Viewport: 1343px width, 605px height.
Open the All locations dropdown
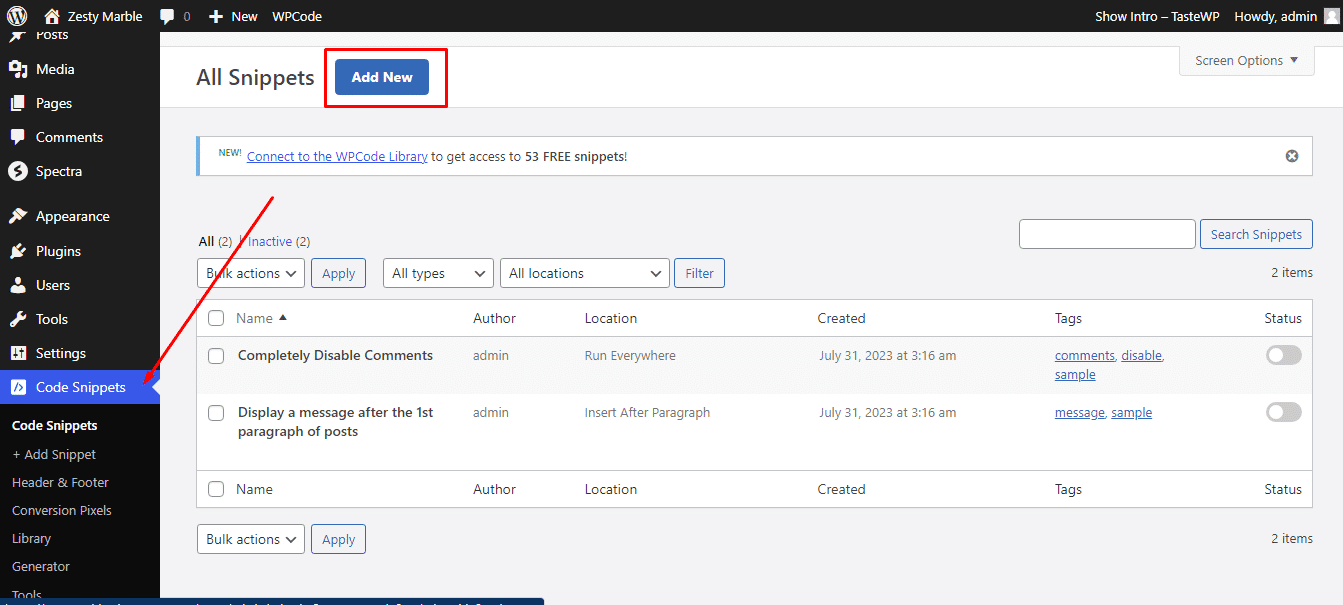[x=585, y=273]
